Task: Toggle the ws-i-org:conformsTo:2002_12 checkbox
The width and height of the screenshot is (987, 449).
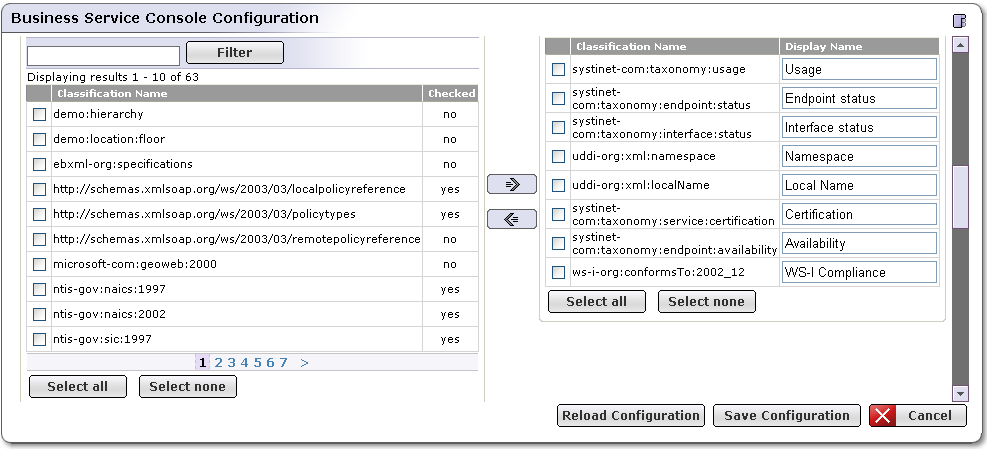Action: [x=559, y=272]
